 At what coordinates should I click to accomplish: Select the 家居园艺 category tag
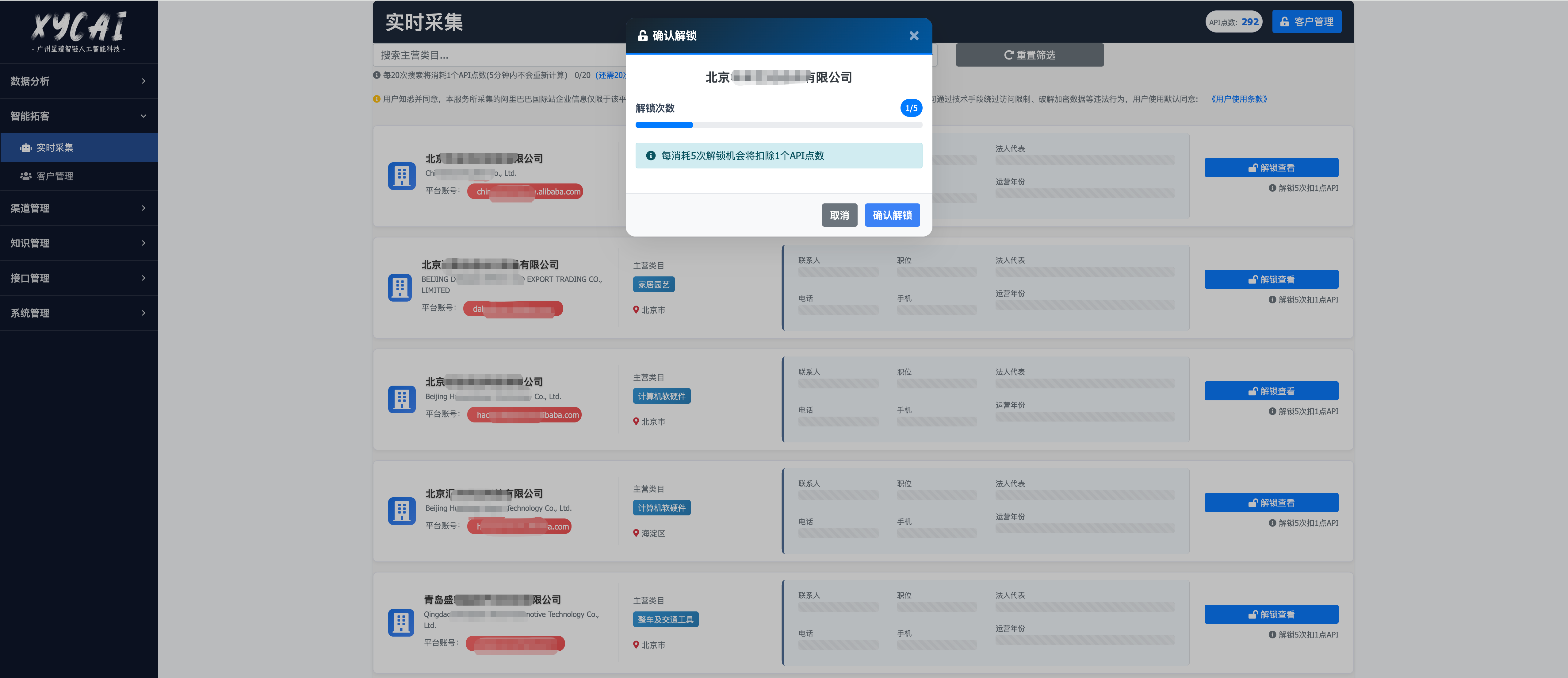653,284
